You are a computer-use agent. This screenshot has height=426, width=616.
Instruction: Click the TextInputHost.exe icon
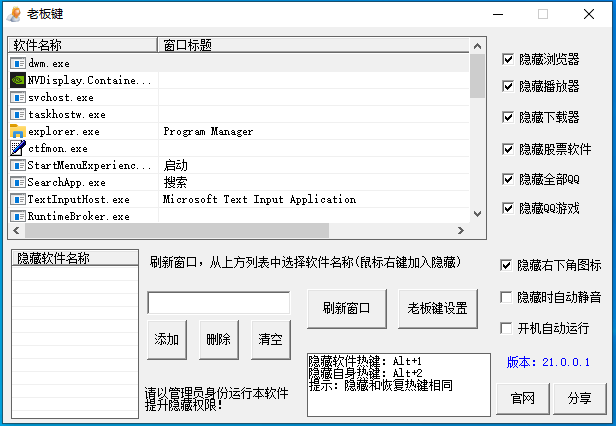tap(18, 200)
